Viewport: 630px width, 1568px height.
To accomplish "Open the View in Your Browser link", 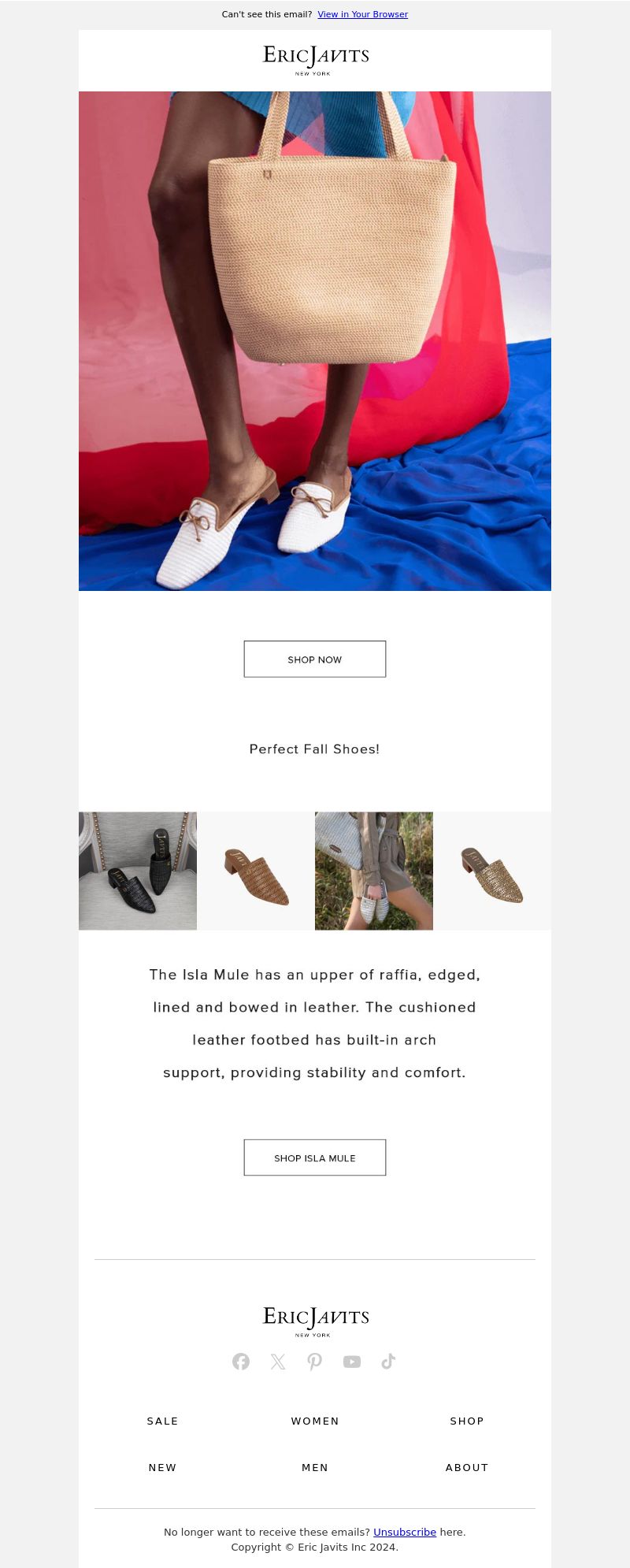I will pyautogui.click(x=363, y=14).
